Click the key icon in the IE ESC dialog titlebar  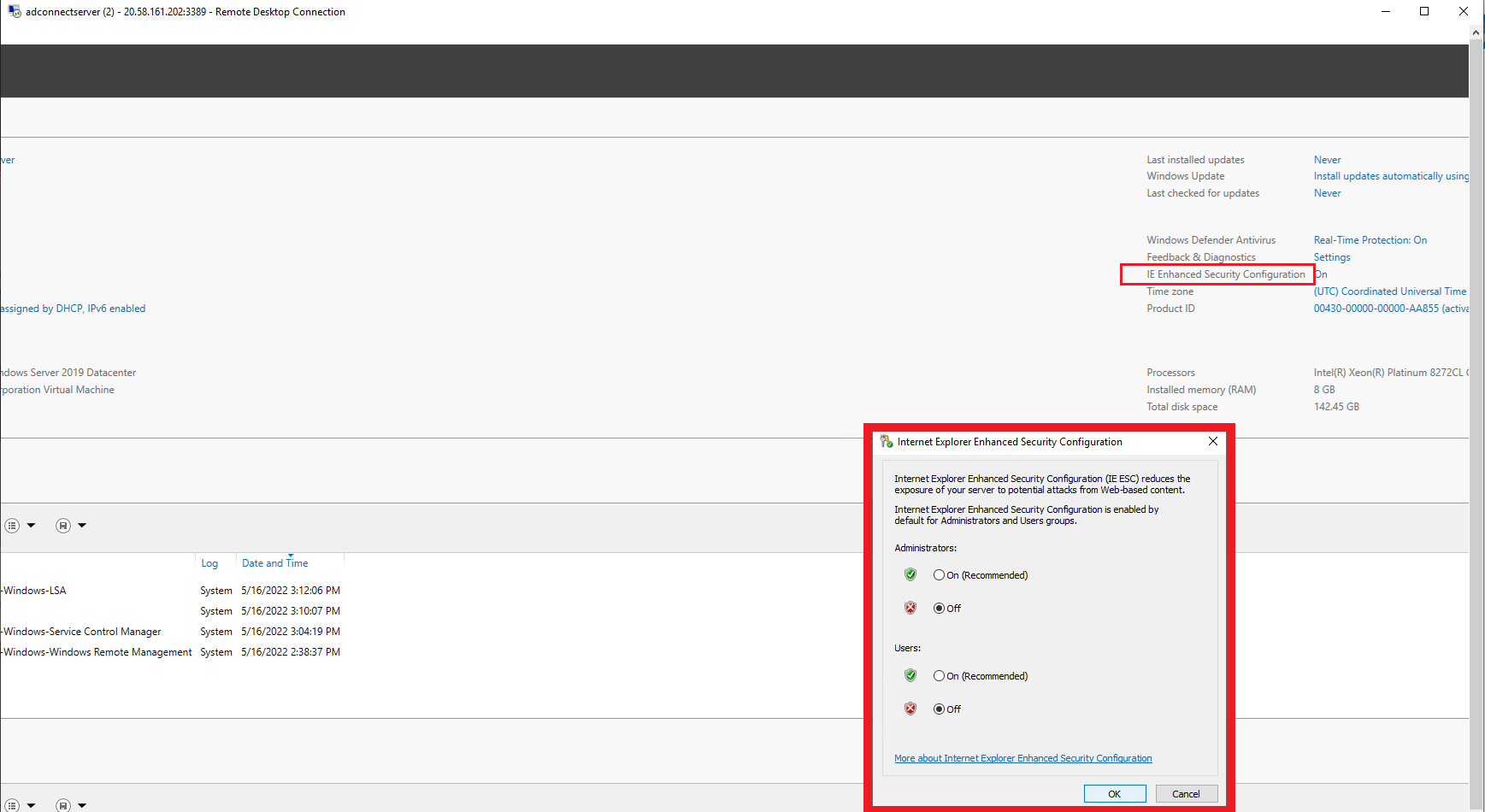tap(886, 441)
